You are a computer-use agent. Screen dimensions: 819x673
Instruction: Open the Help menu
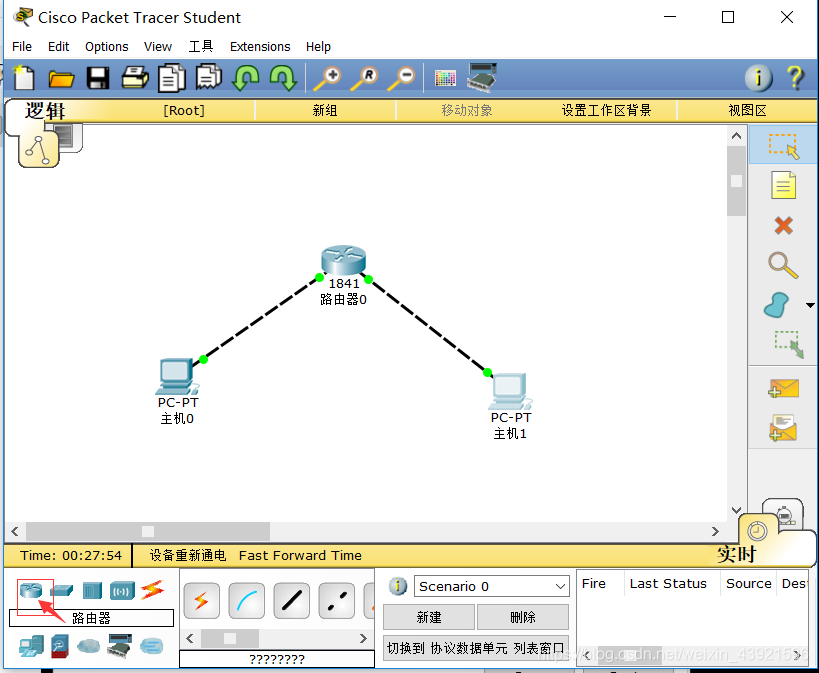click(x=318, y=47)
